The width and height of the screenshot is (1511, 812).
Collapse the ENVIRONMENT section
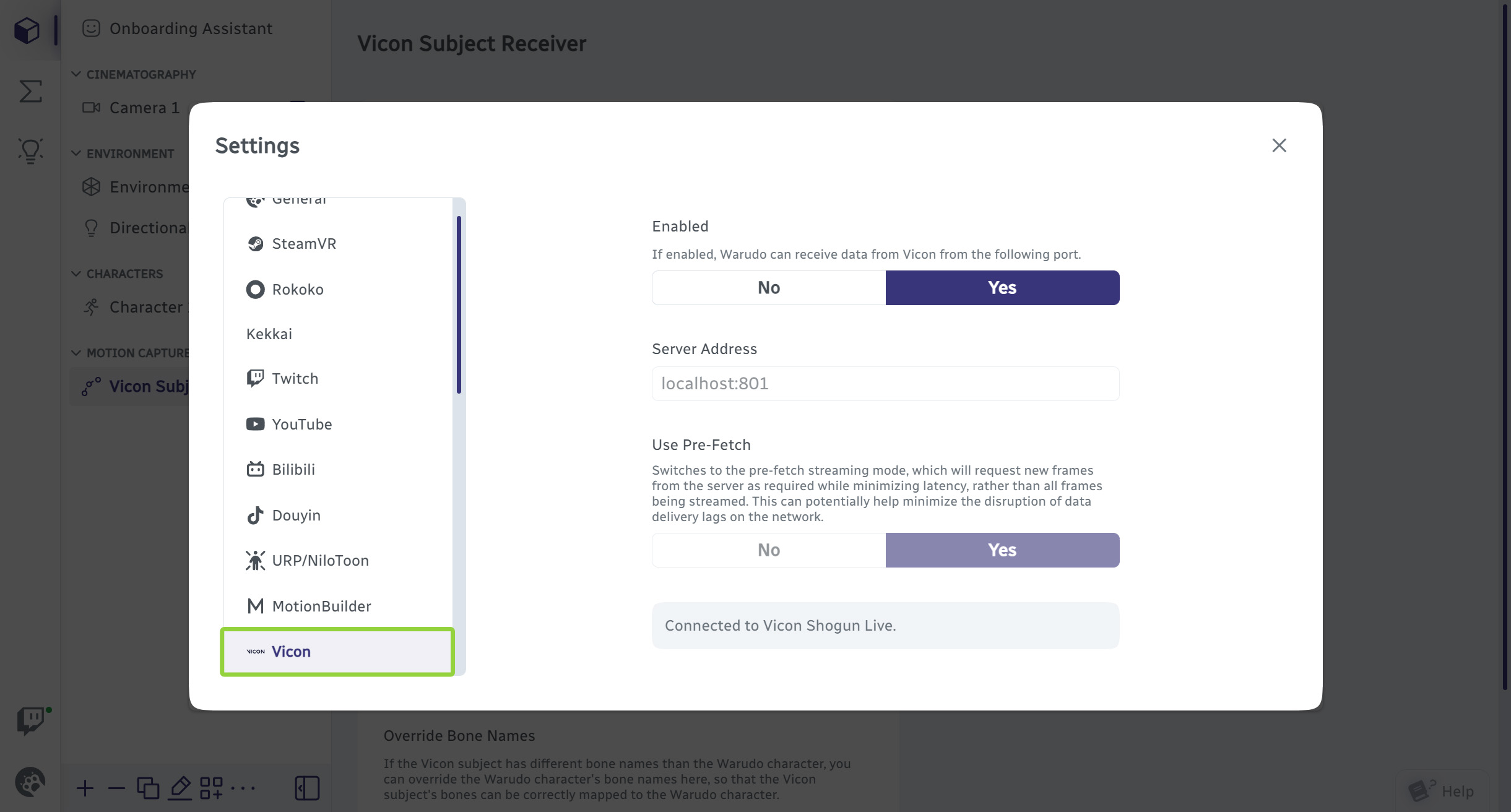pyautogui.click(x=76, y=153)
